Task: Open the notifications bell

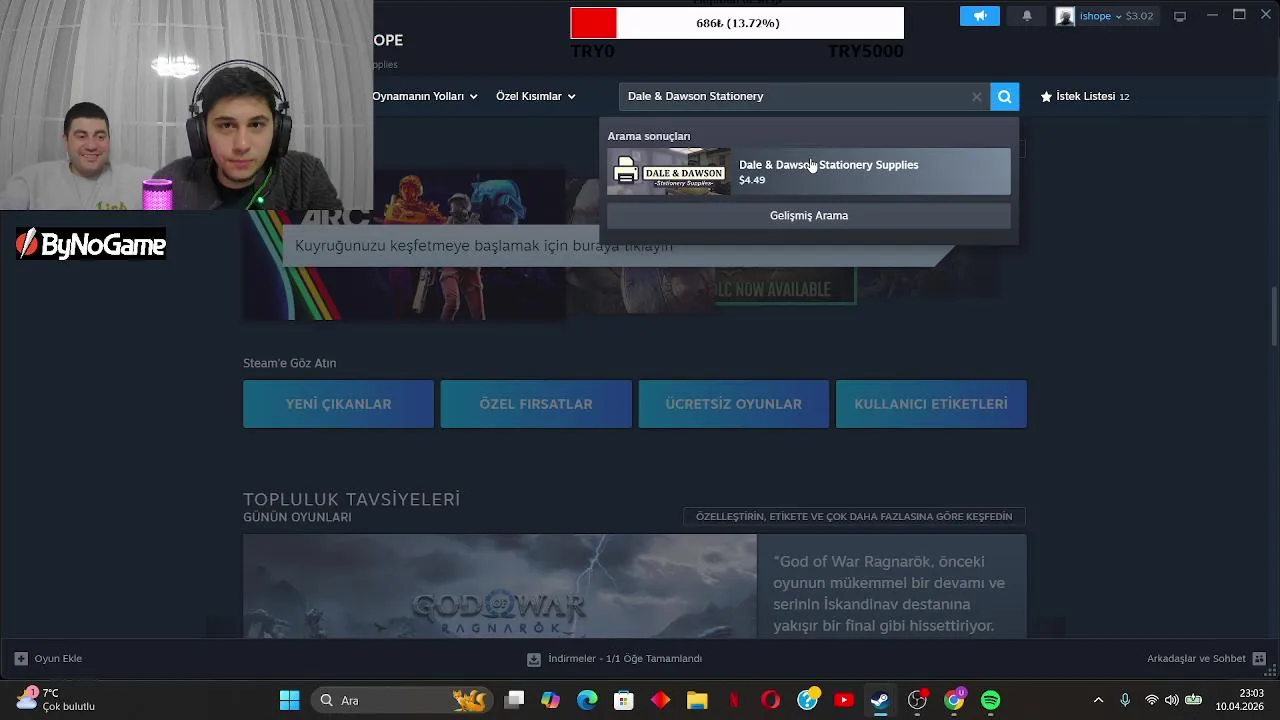Action: (1027, 16)
